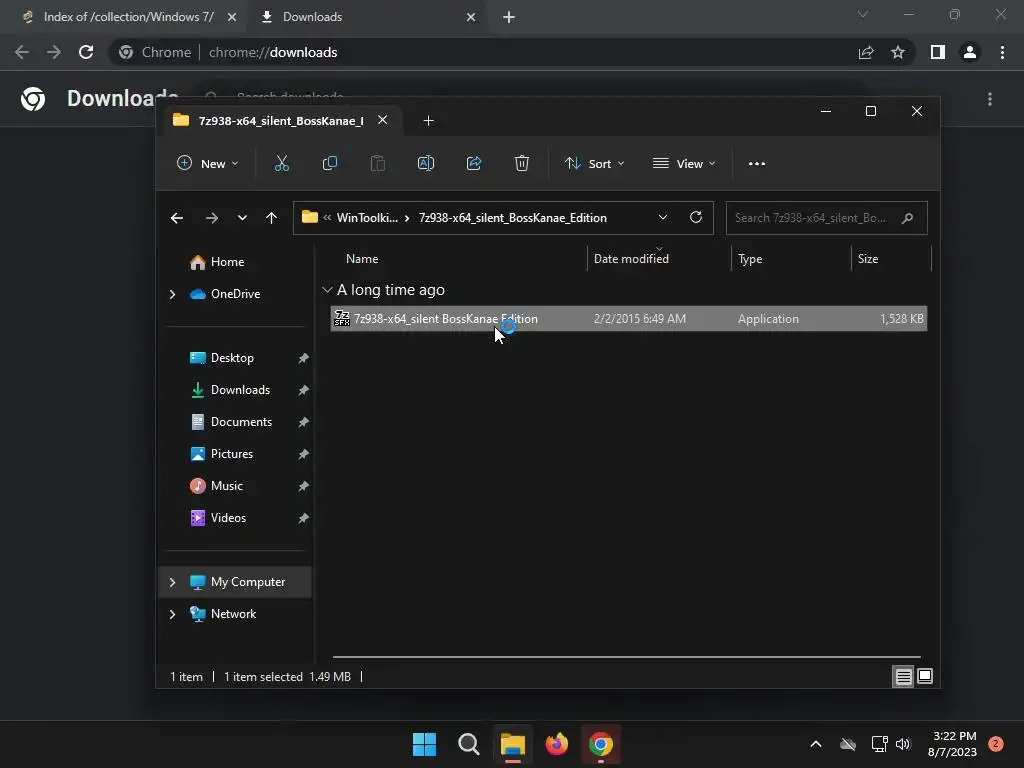The width and height of the screenshot is (1024, 768).
Task: Add a new tab in File Explorer
Action: click(x=428, y=121)
